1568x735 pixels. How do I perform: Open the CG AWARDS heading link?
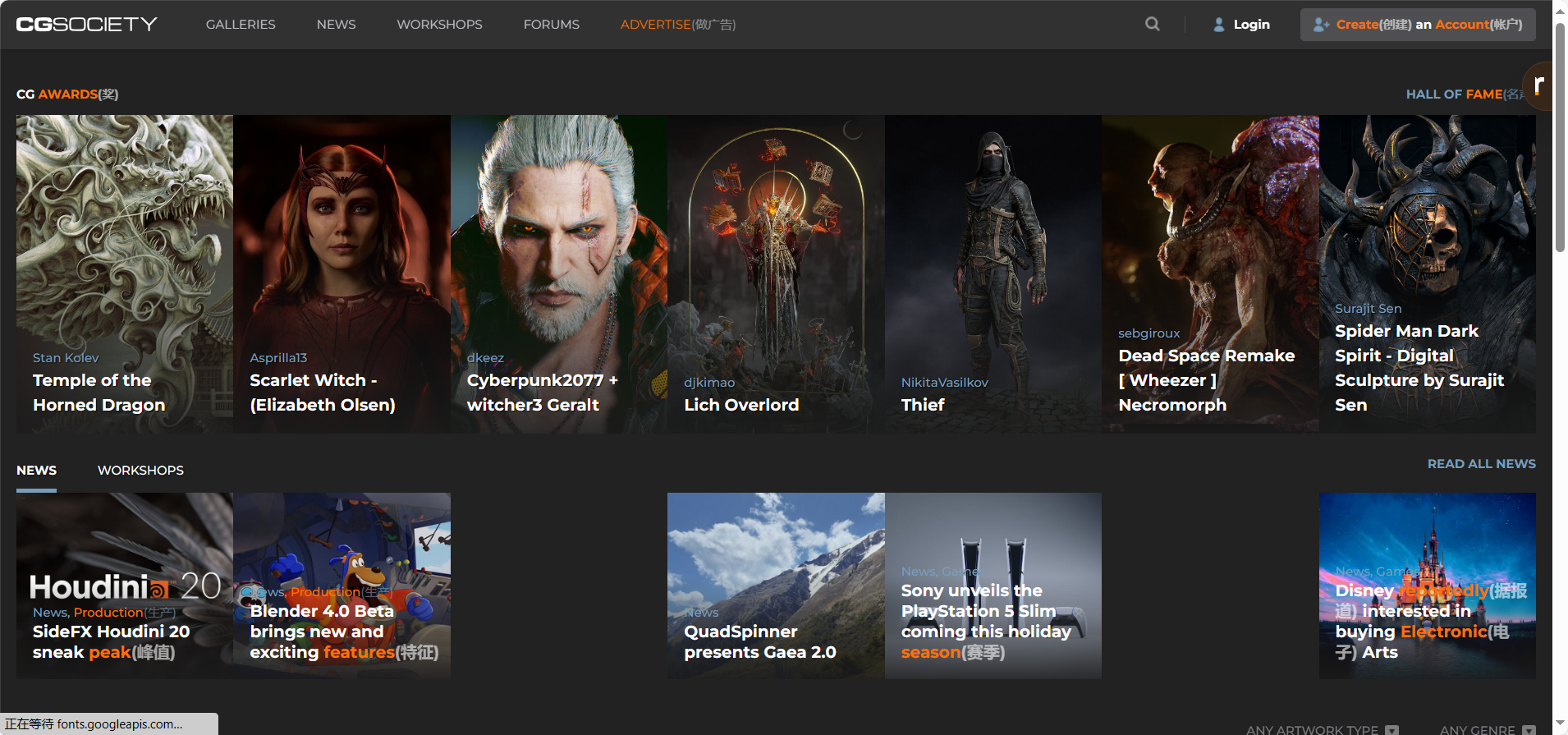pyautogui.click(x=67, y=94)
